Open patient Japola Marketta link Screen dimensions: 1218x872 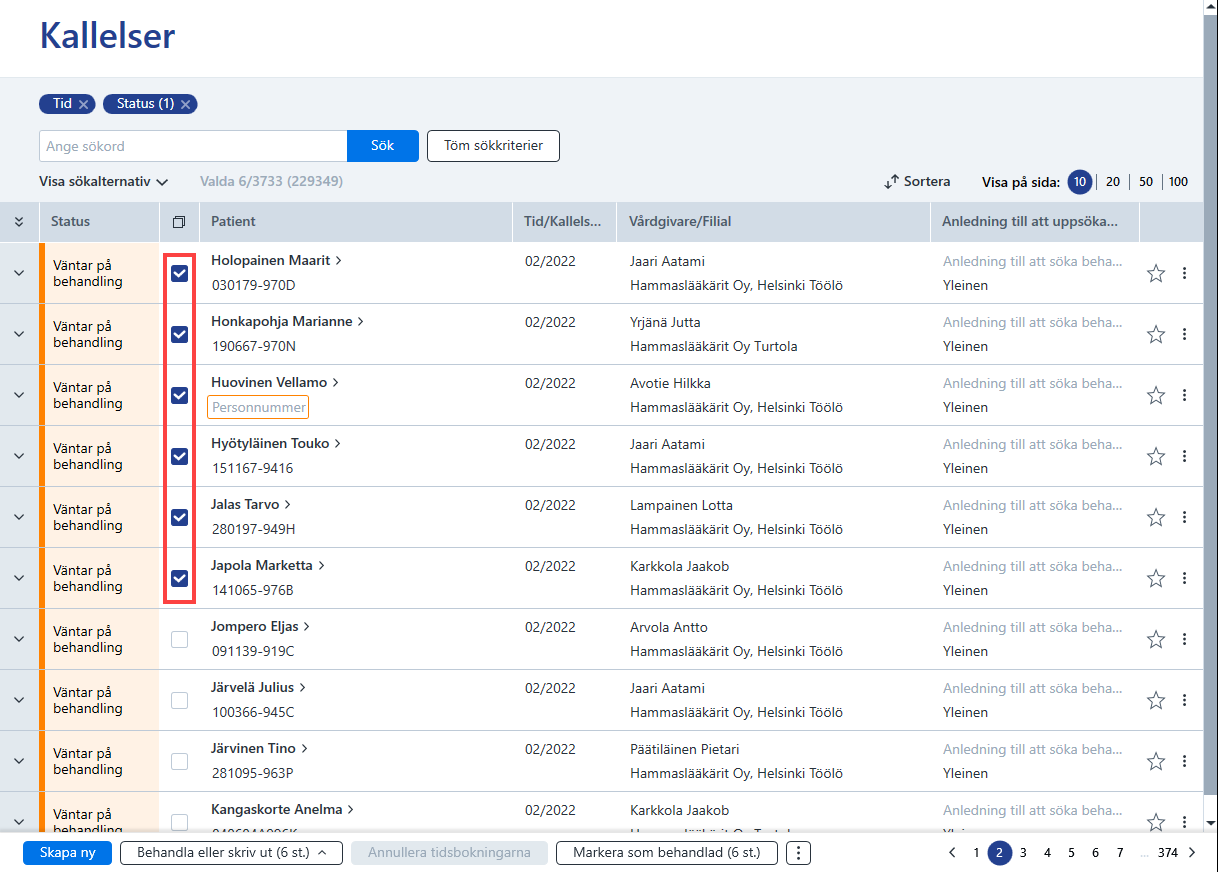point(268,565)
